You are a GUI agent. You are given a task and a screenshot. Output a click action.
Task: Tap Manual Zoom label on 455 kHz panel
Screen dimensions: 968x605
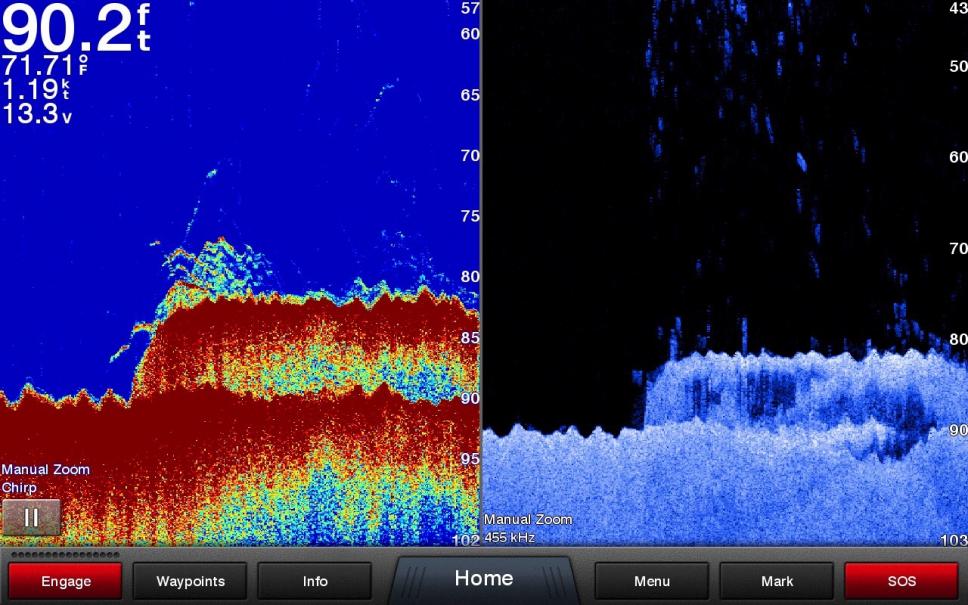(x=528, y=520)
